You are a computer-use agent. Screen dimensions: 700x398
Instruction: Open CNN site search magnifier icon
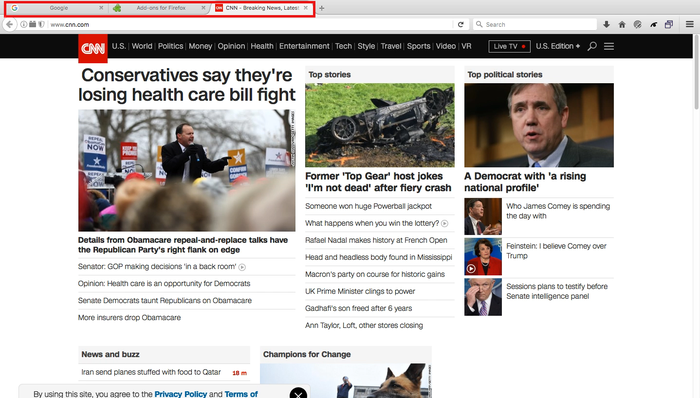592,46
